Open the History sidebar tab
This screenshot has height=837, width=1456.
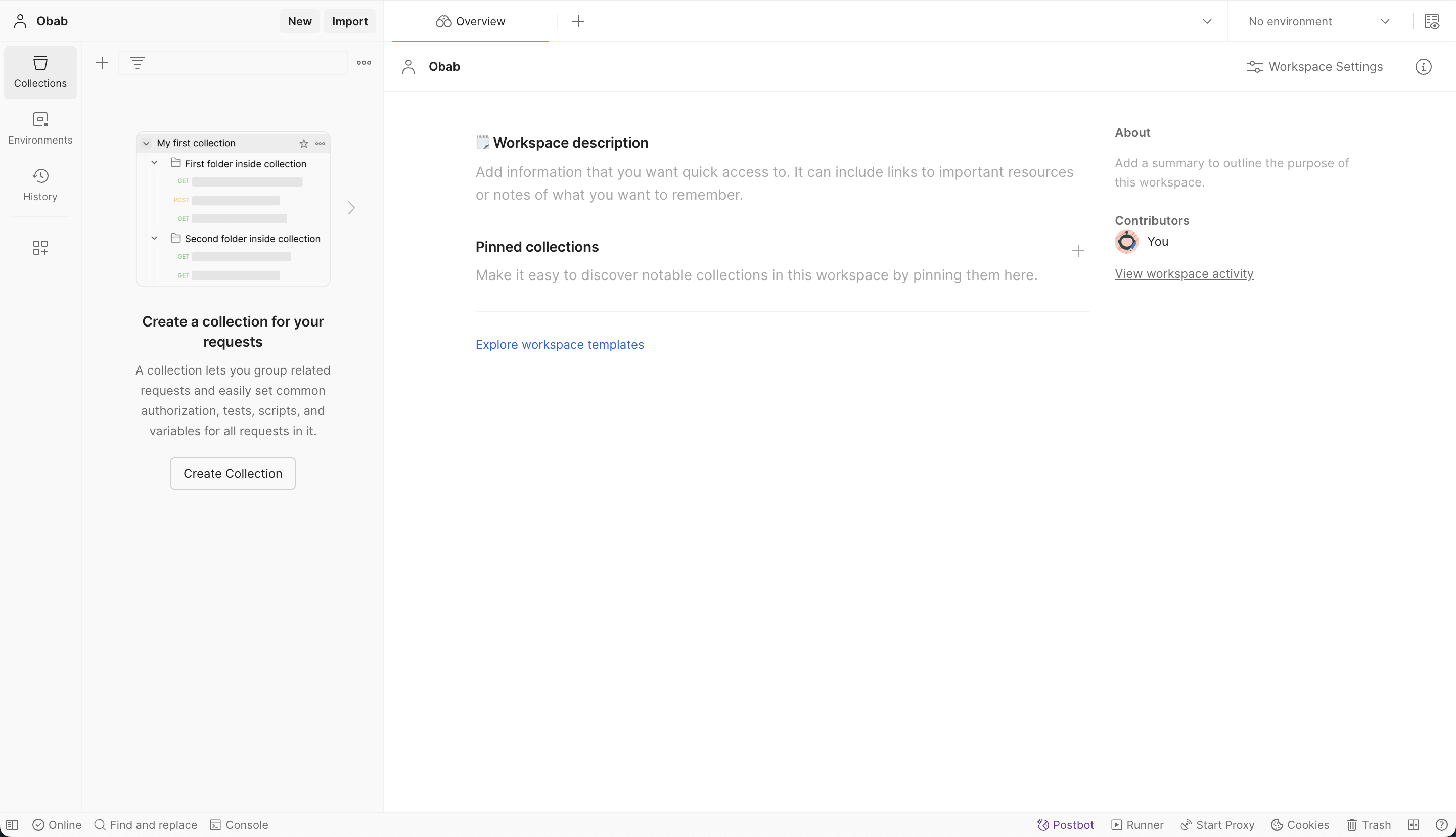coord(40,184)
